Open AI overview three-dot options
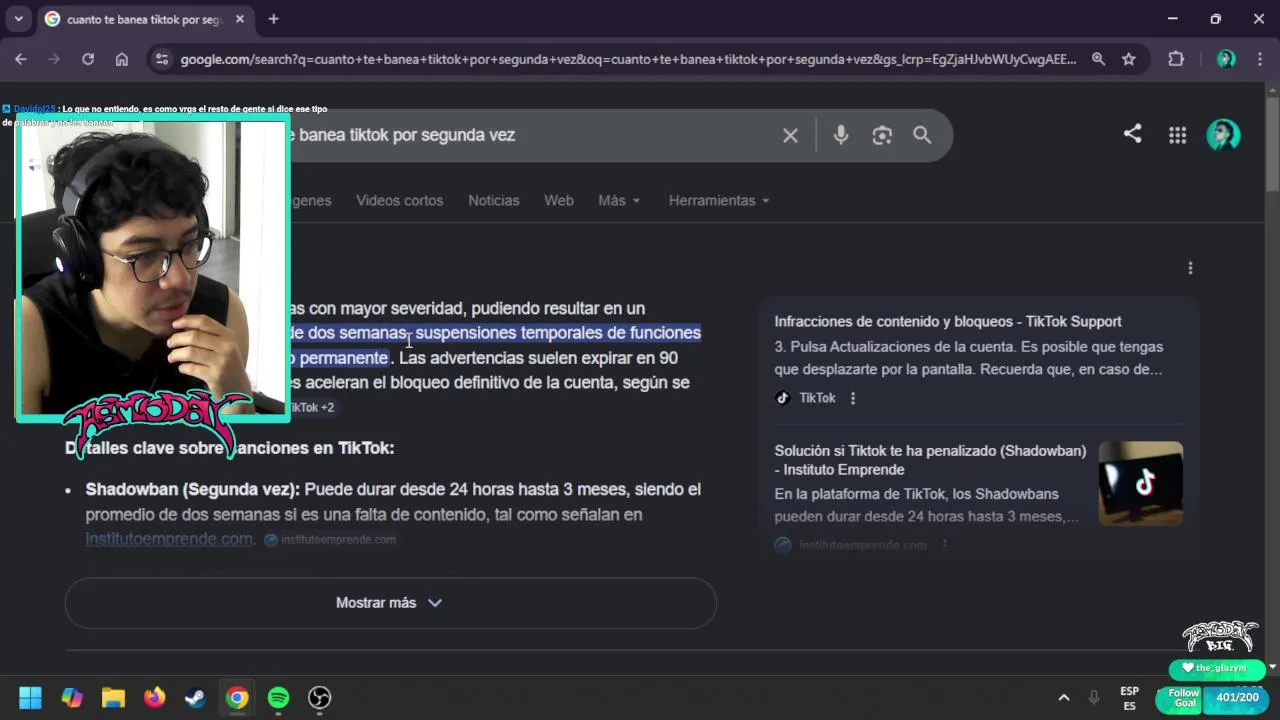Image resolution: width=1280 pixels, height=720 pixels. pyautogui.click(x=1190, y=268)
